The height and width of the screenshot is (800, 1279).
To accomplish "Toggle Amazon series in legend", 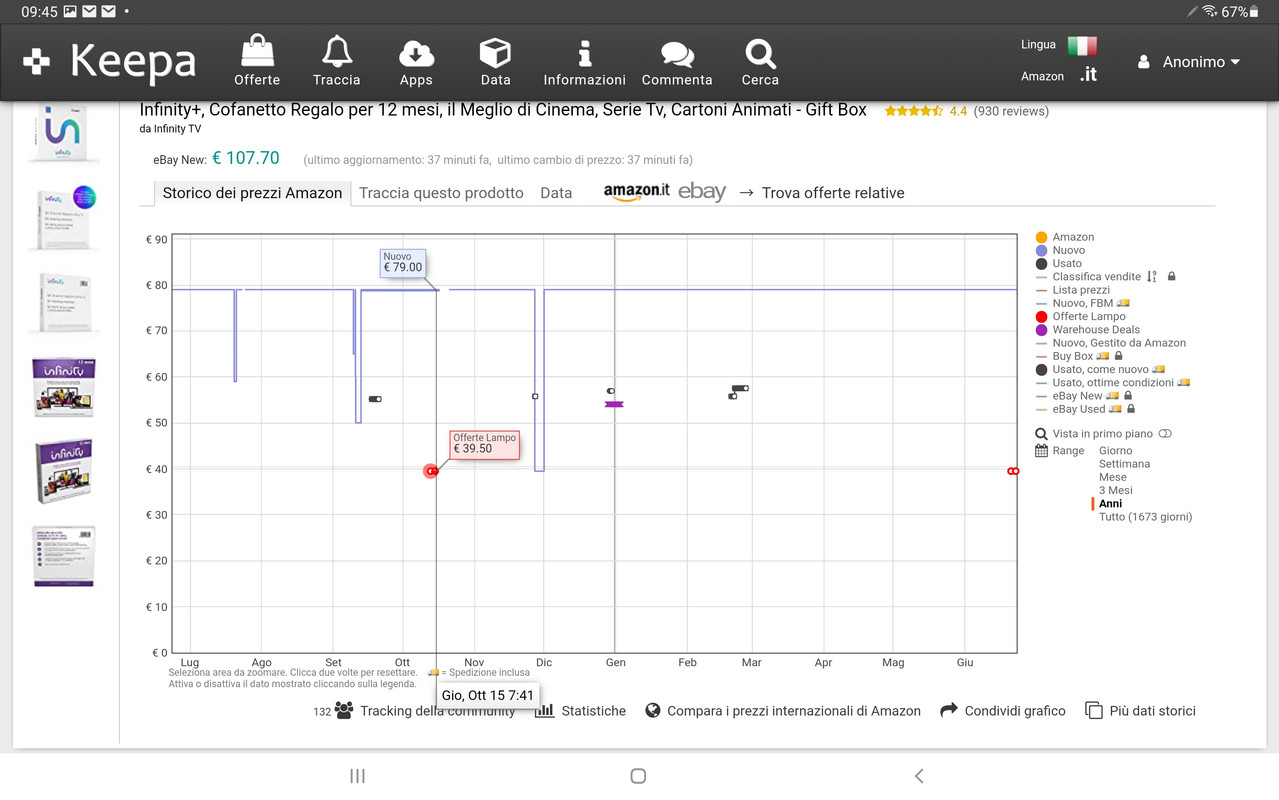I will [1066, 237].
